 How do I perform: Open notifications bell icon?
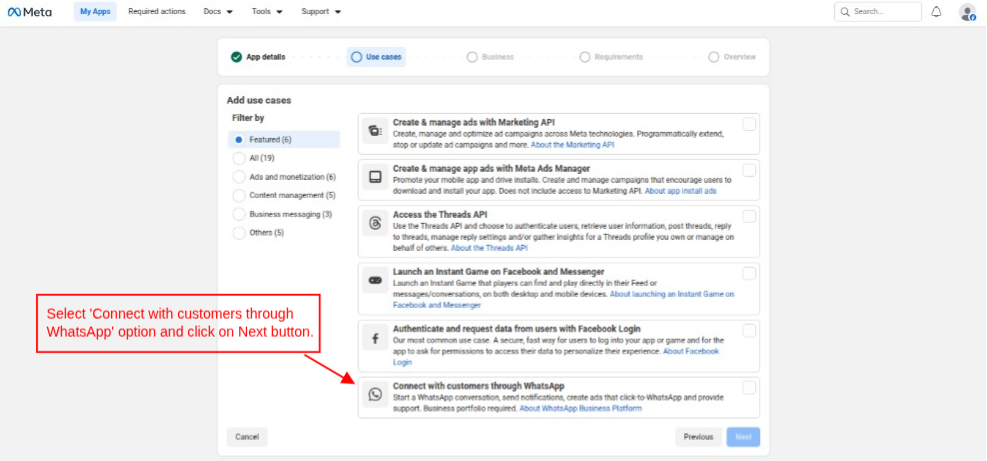(936, 11)
